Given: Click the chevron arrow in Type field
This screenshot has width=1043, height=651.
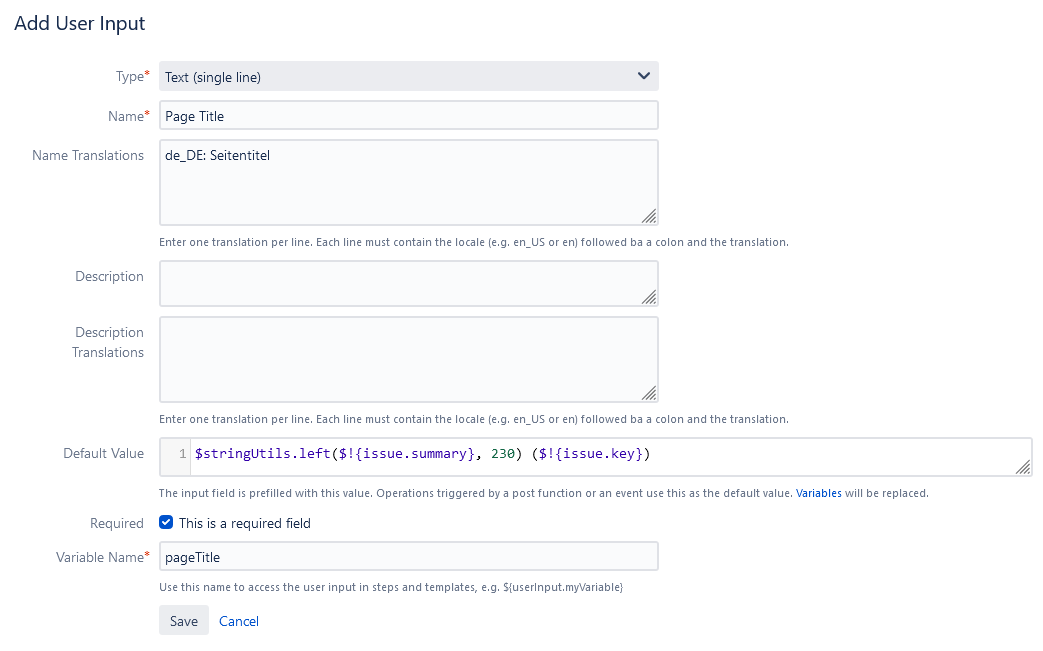Looking at the screenshot, I should 643,77.
